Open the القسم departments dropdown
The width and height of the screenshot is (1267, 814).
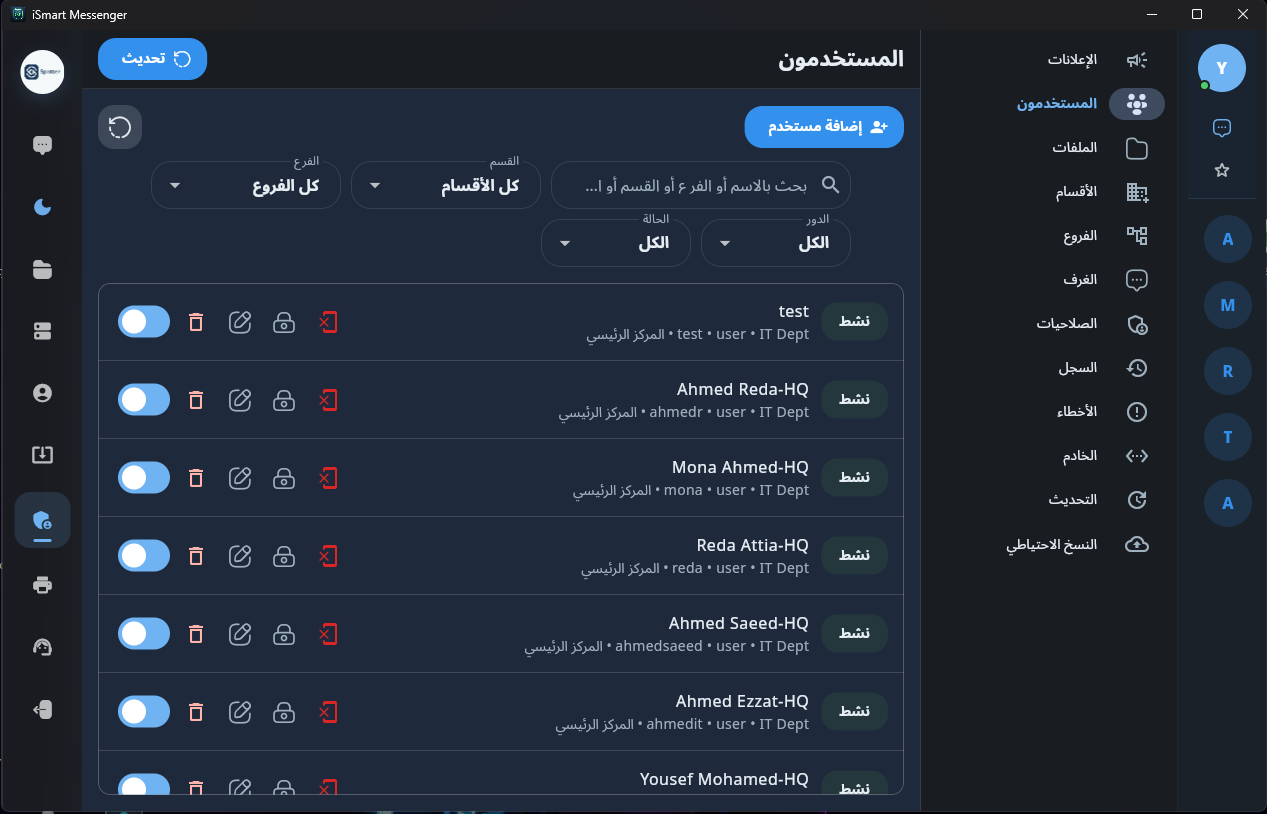click(x=446, y=185)
